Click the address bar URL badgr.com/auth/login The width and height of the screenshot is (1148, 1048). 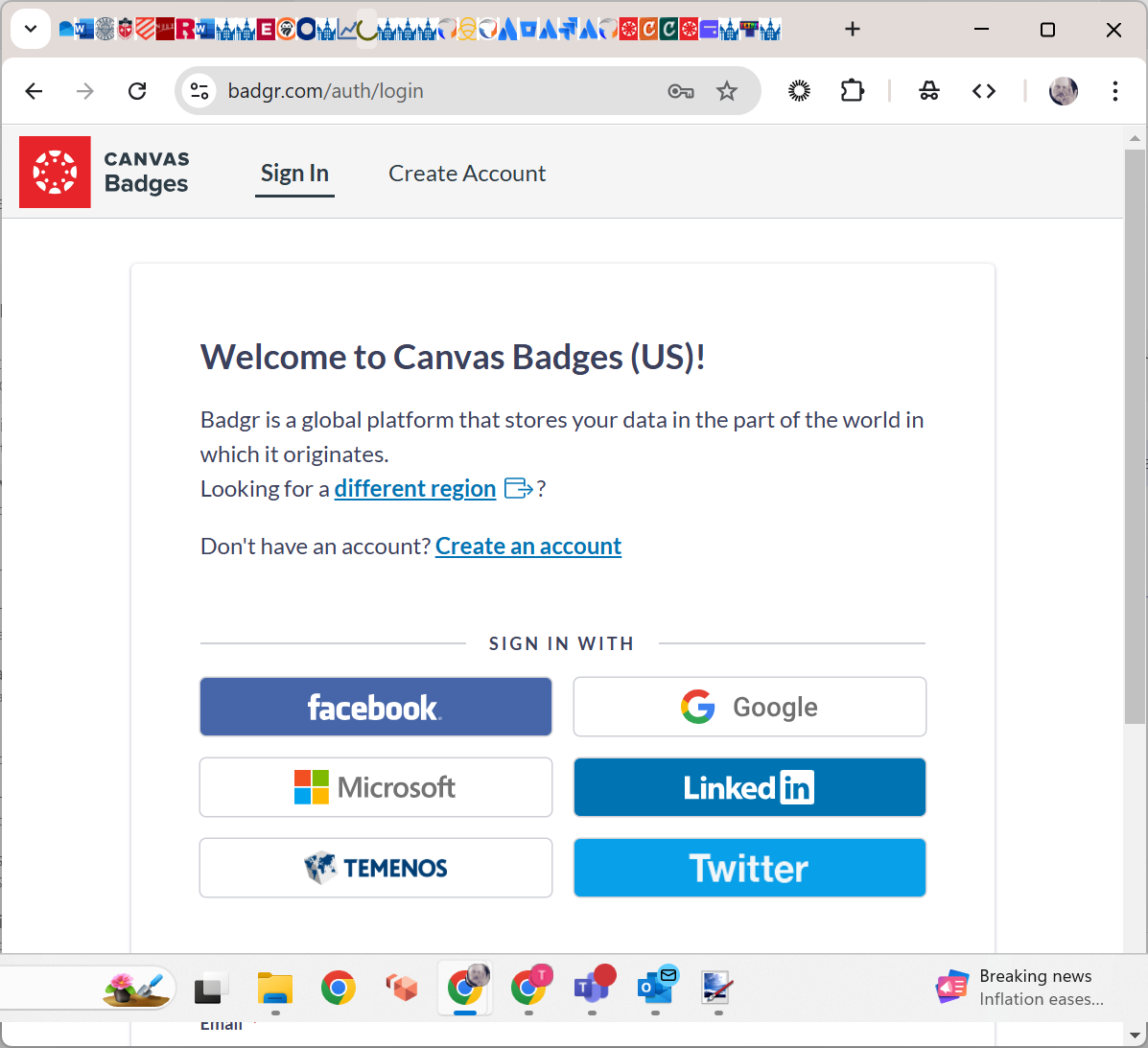tap(325, 91)
